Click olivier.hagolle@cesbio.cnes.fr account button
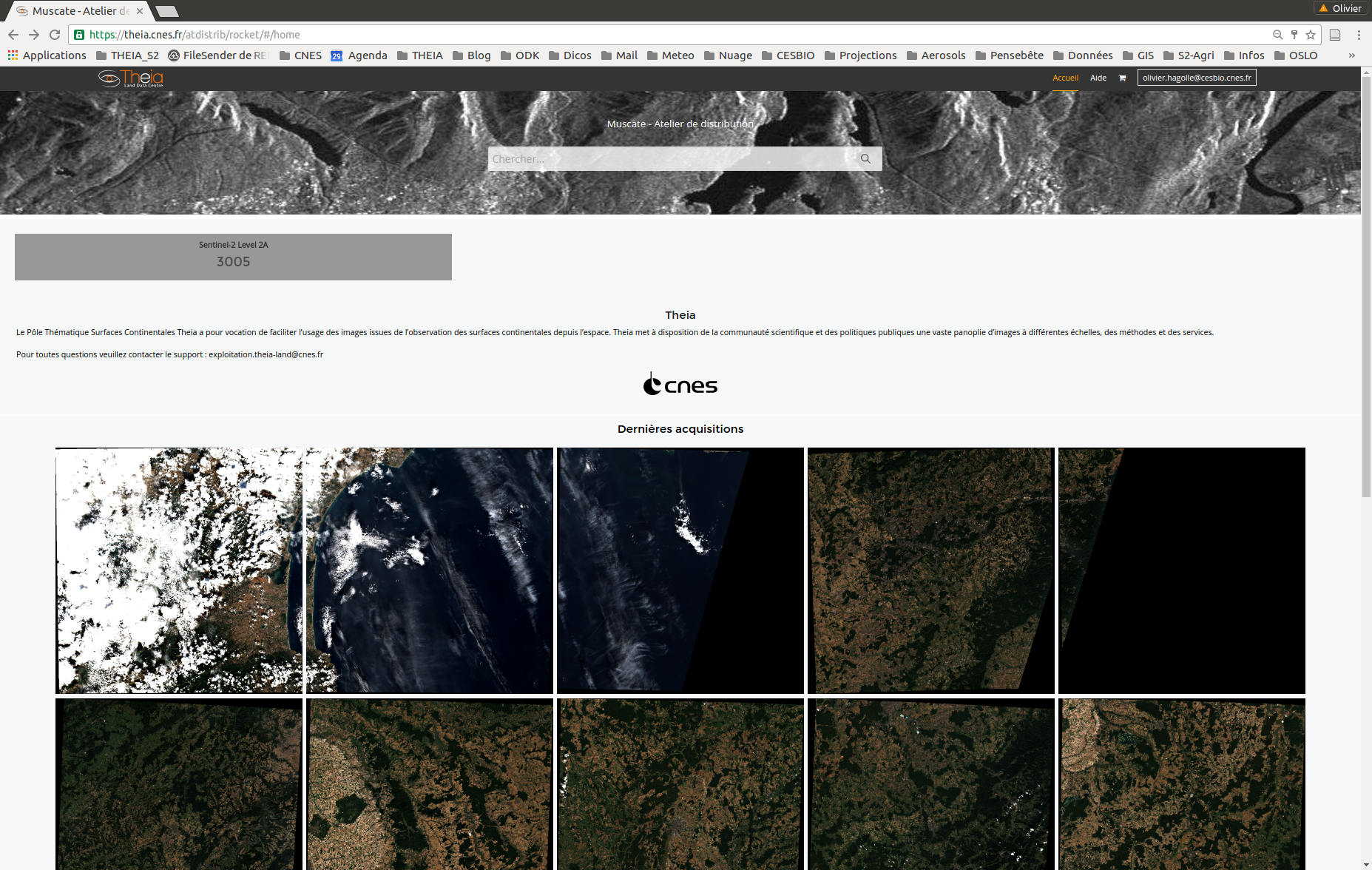 [1197, 78]
